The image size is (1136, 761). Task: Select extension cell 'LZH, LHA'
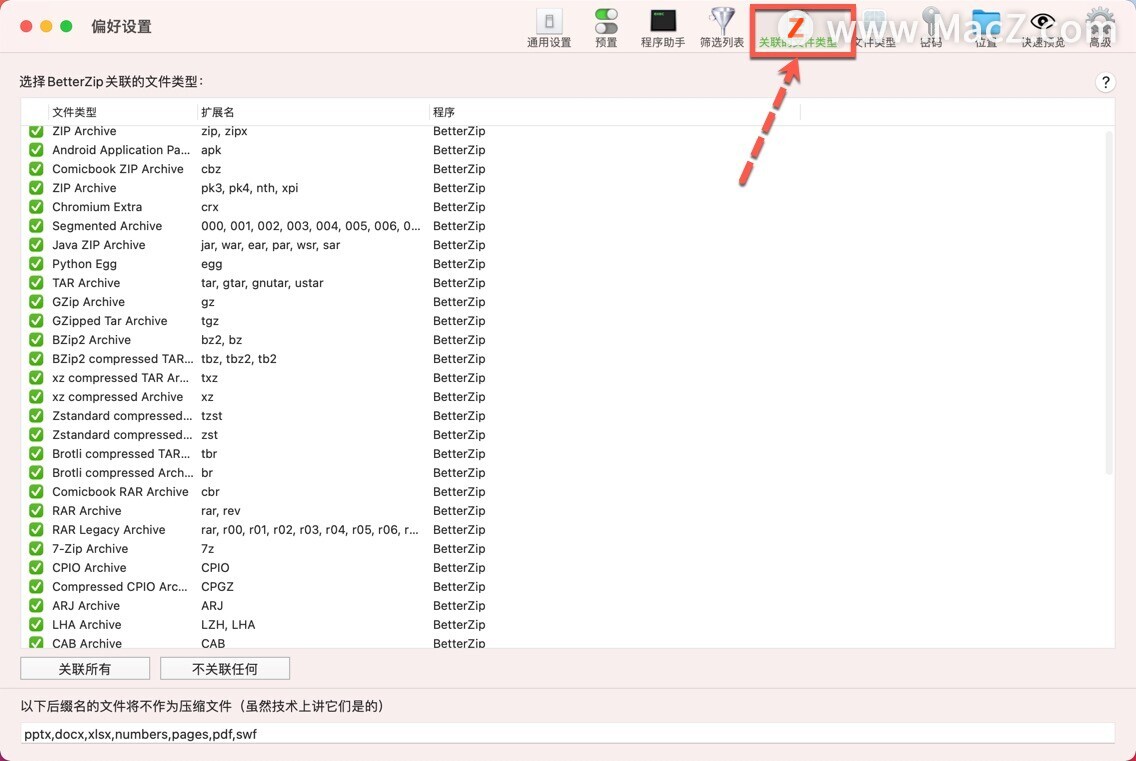pos(227,625)
